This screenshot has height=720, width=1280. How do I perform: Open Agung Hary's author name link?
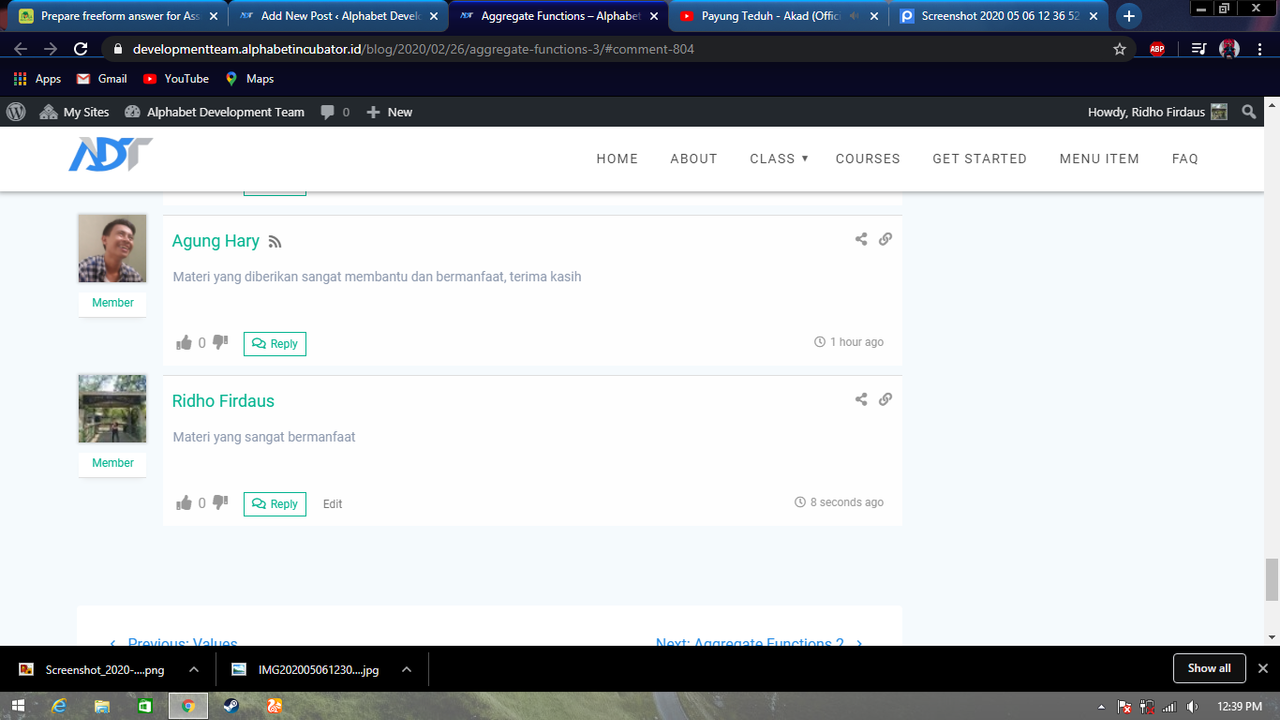[x=216, y=241]
